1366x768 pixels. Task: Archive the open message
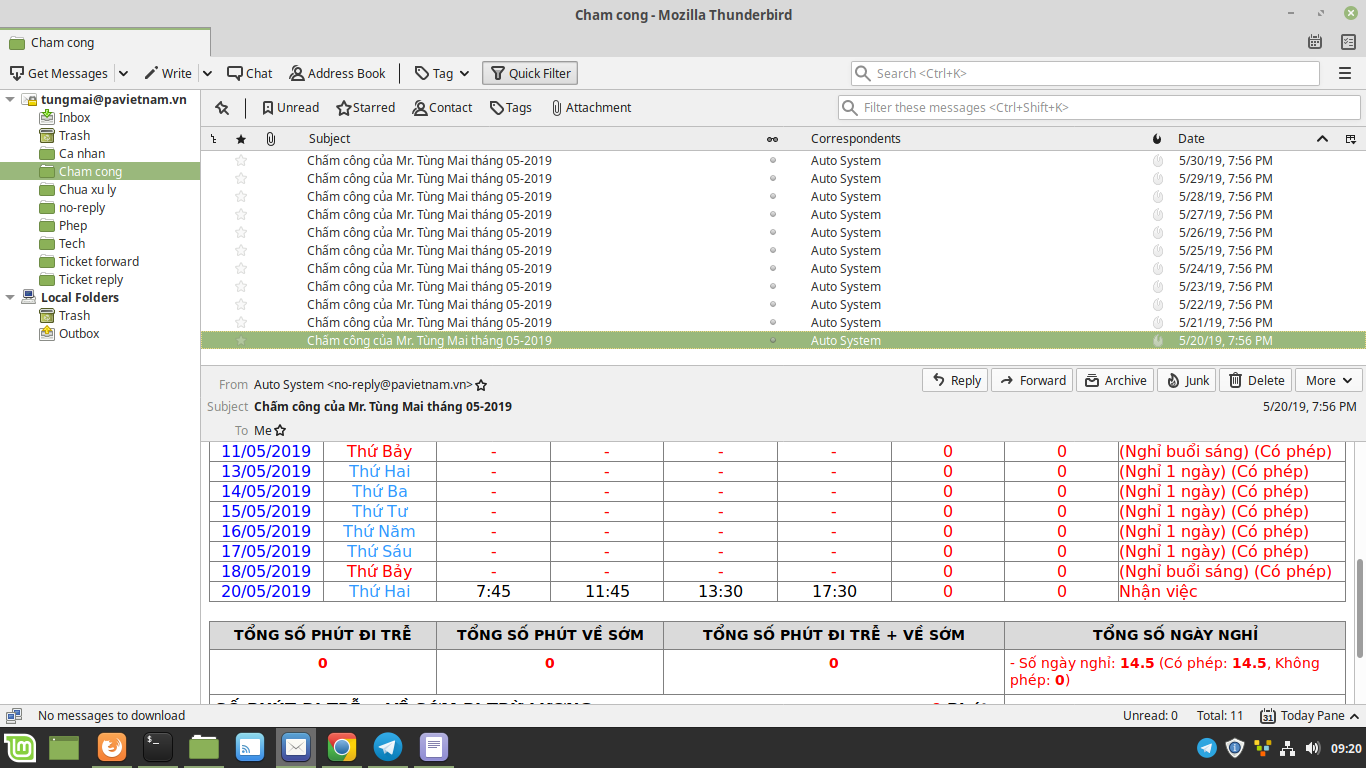1115,380
